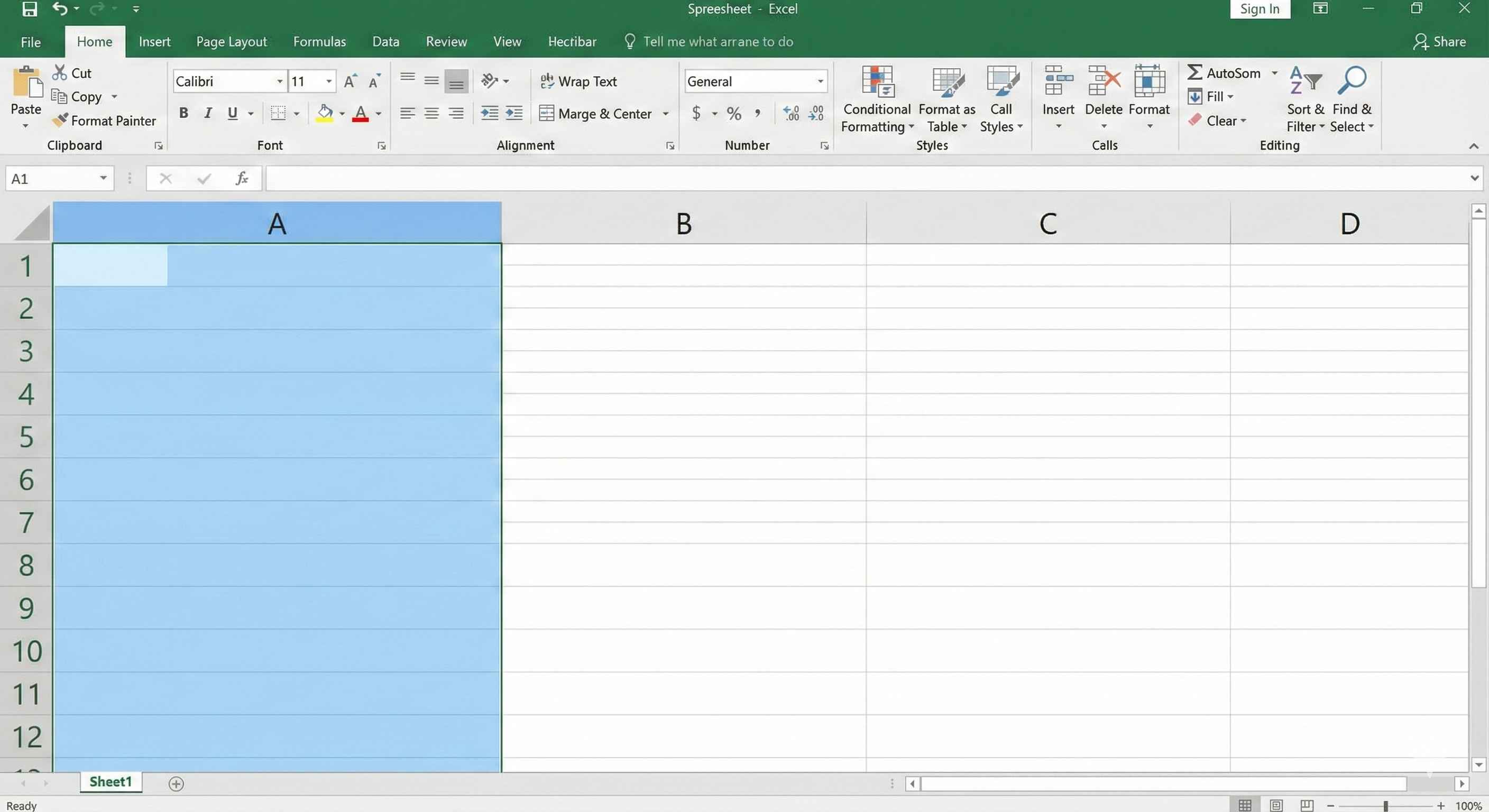Open Conditional Formatting options
Image resolution: width=1489 pixels, height=812 pixels.
(x=876, y=98)
